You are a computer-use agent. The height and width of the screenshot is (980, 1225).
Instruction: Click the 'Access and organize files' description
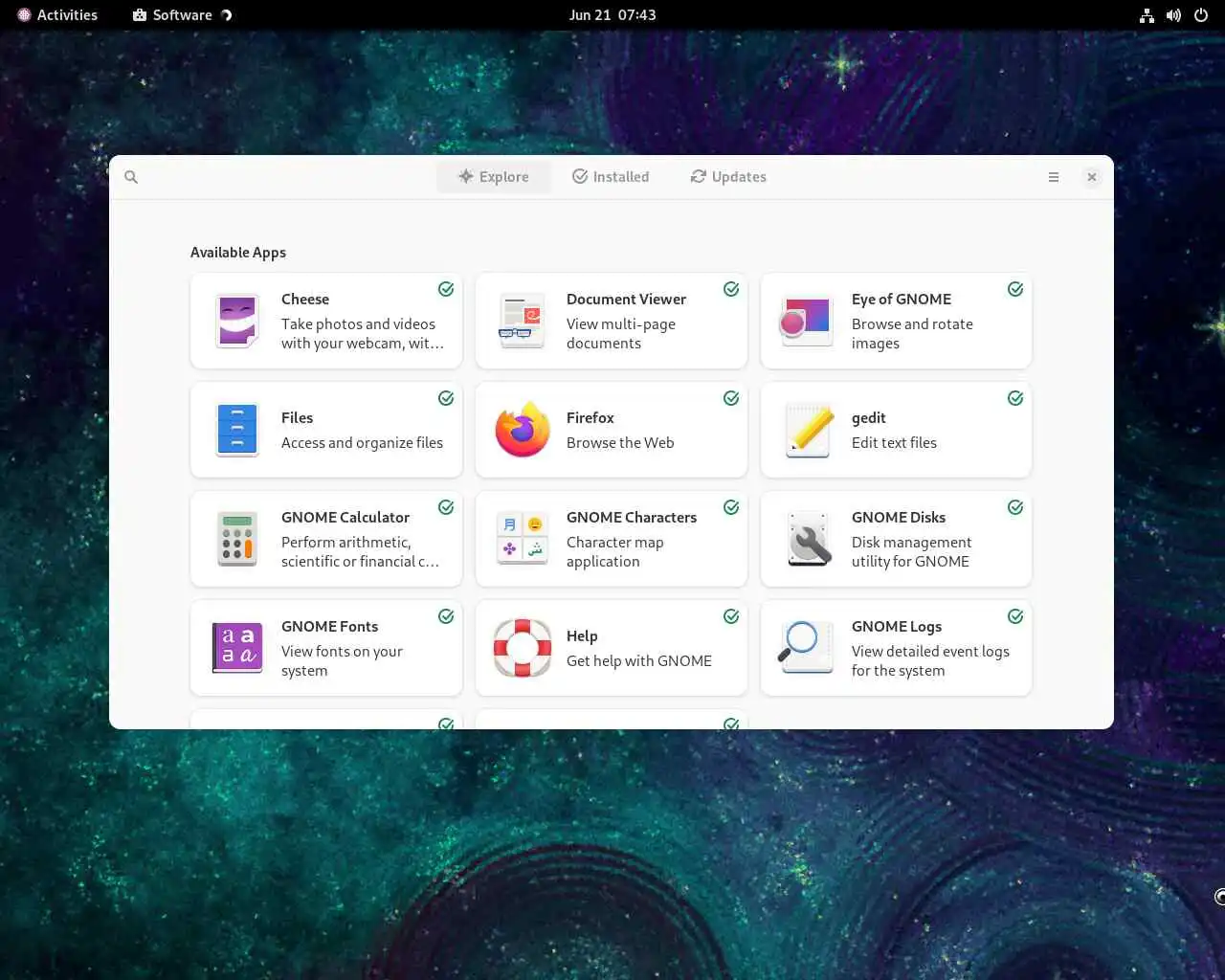362,443
